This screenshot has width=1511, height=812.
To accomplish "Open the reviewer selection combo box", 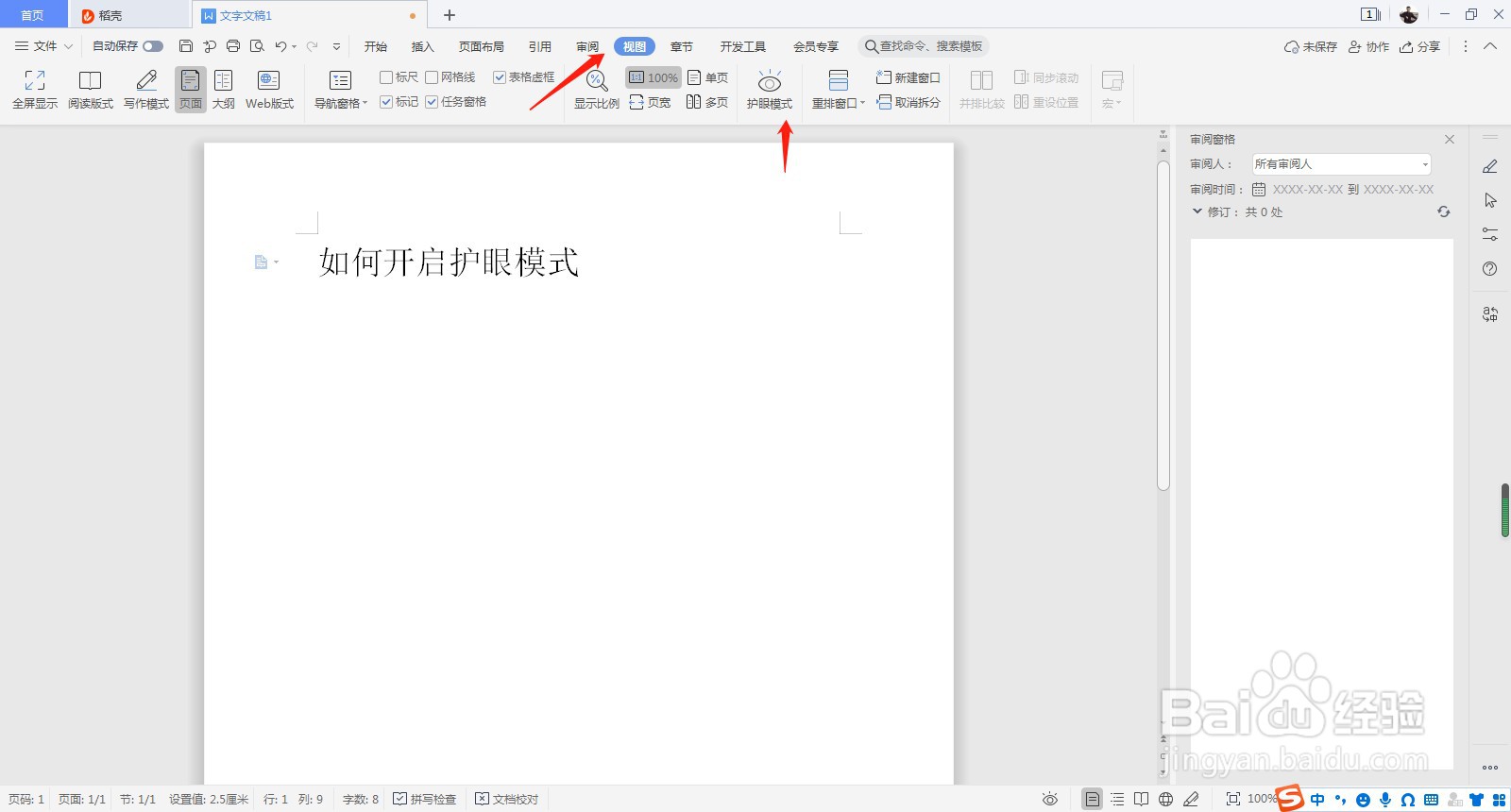I will click(x=1342, y=164).
